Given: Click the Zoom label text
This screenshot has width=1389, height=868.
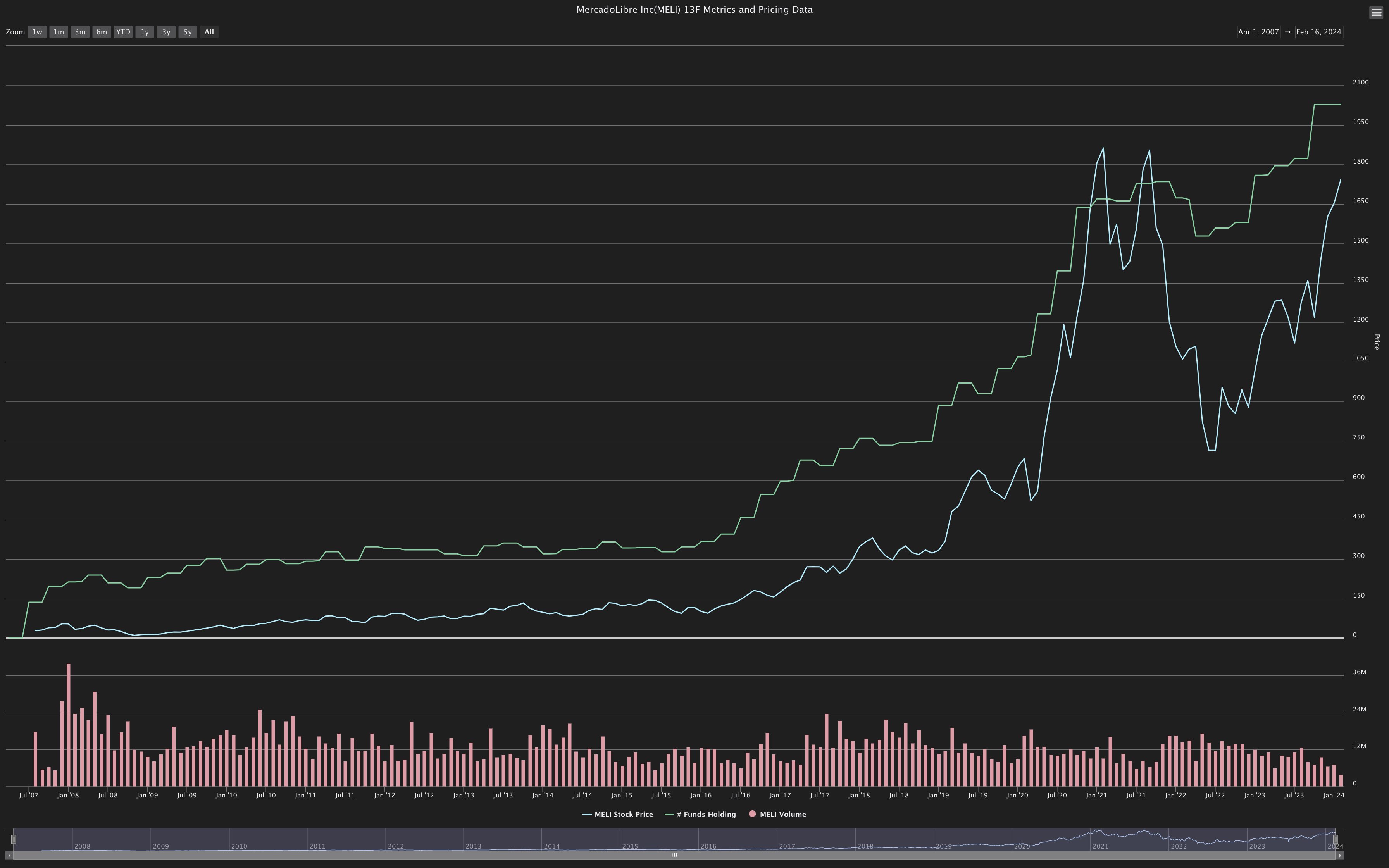Looking at the screenshot, I should [x=16, y=32].
